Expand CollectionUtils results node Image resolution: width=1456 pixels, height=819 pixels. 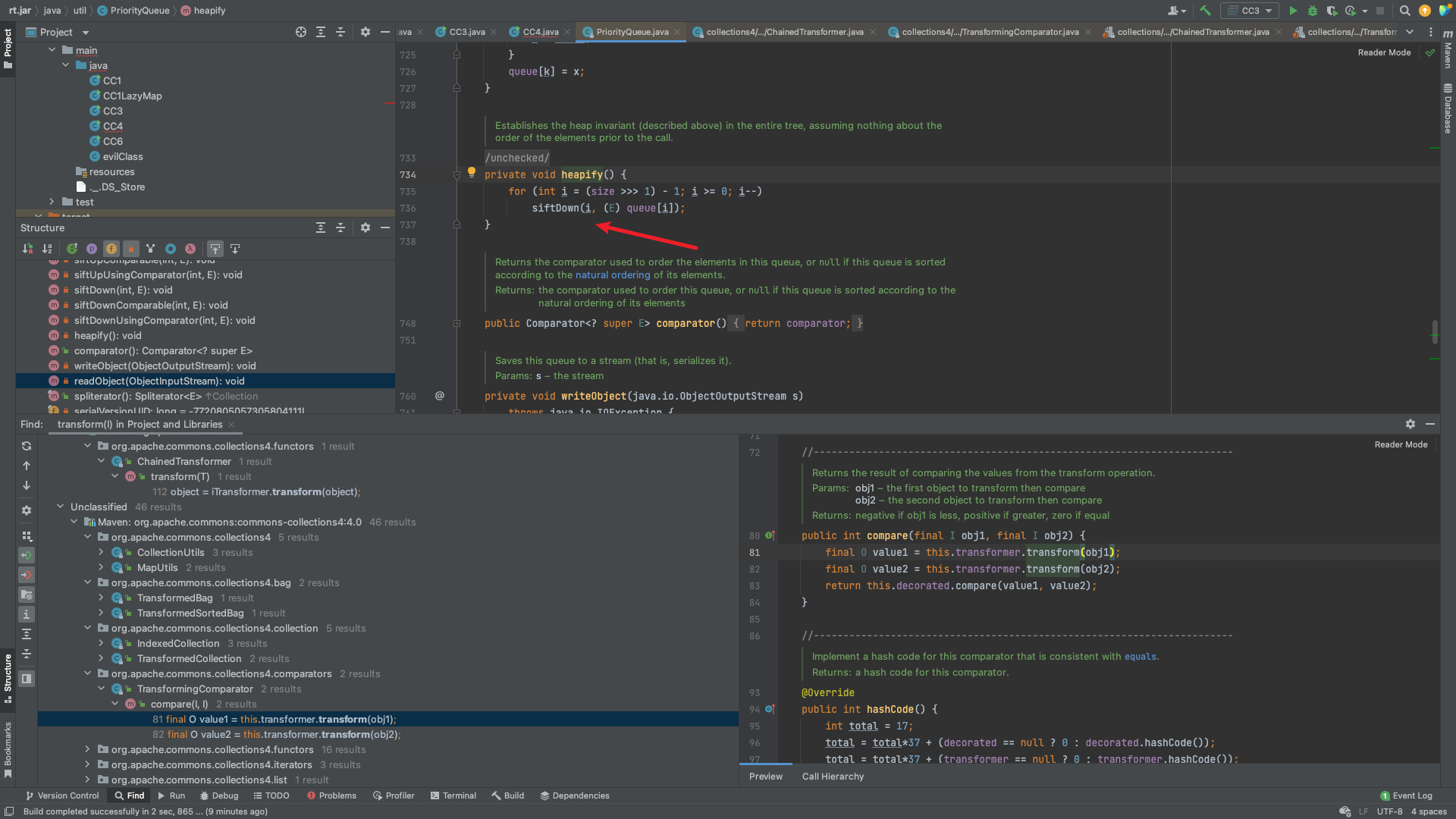coord(101,552)
